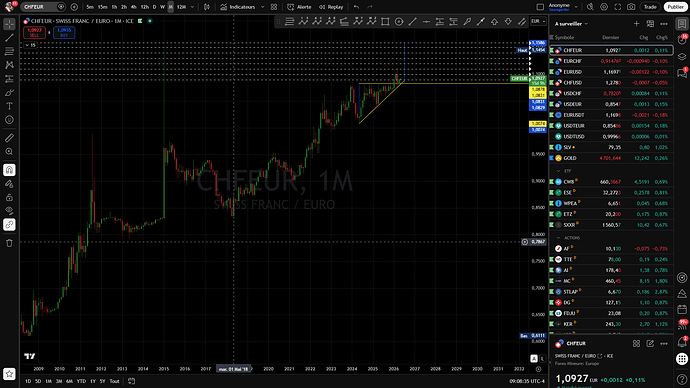Switch to the D daily timeframe
Image resolution: width=690 pixels, height=388 pixels.
click(x=154, y=7)
